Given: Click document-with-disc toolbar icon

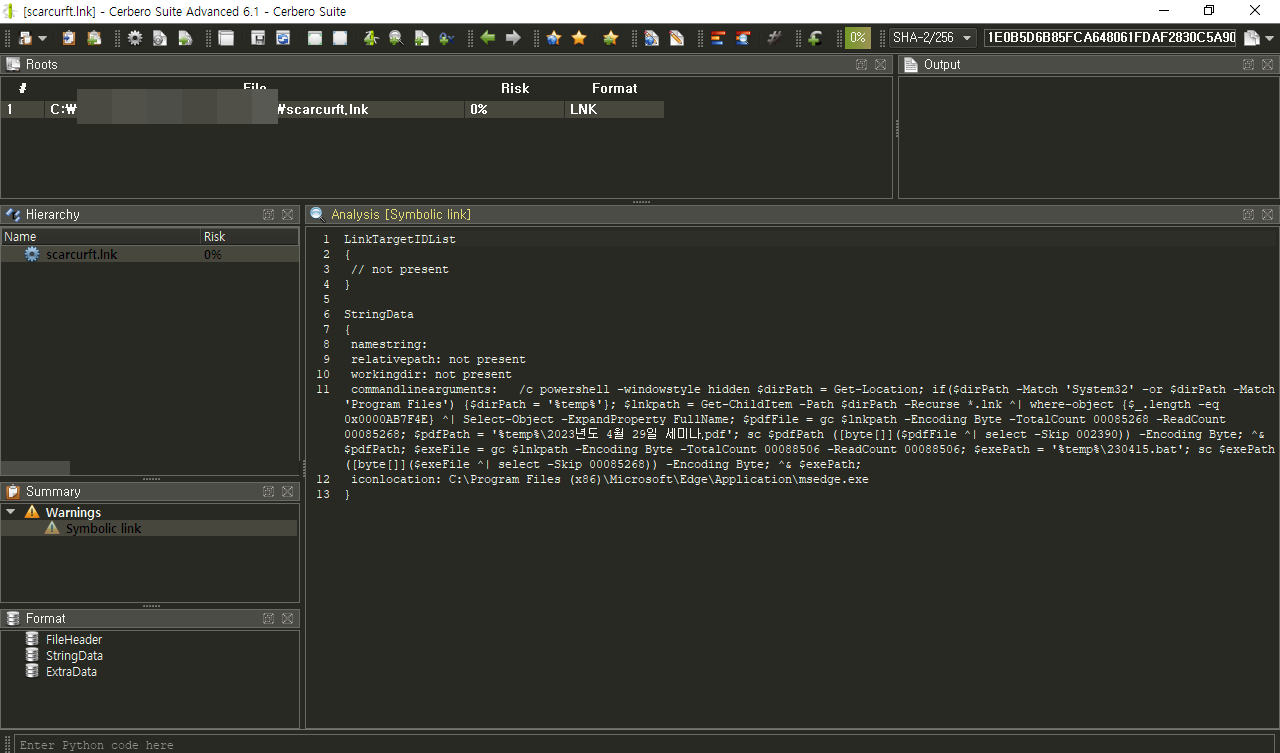Looking at the screenshot, I should click(160, 38).
